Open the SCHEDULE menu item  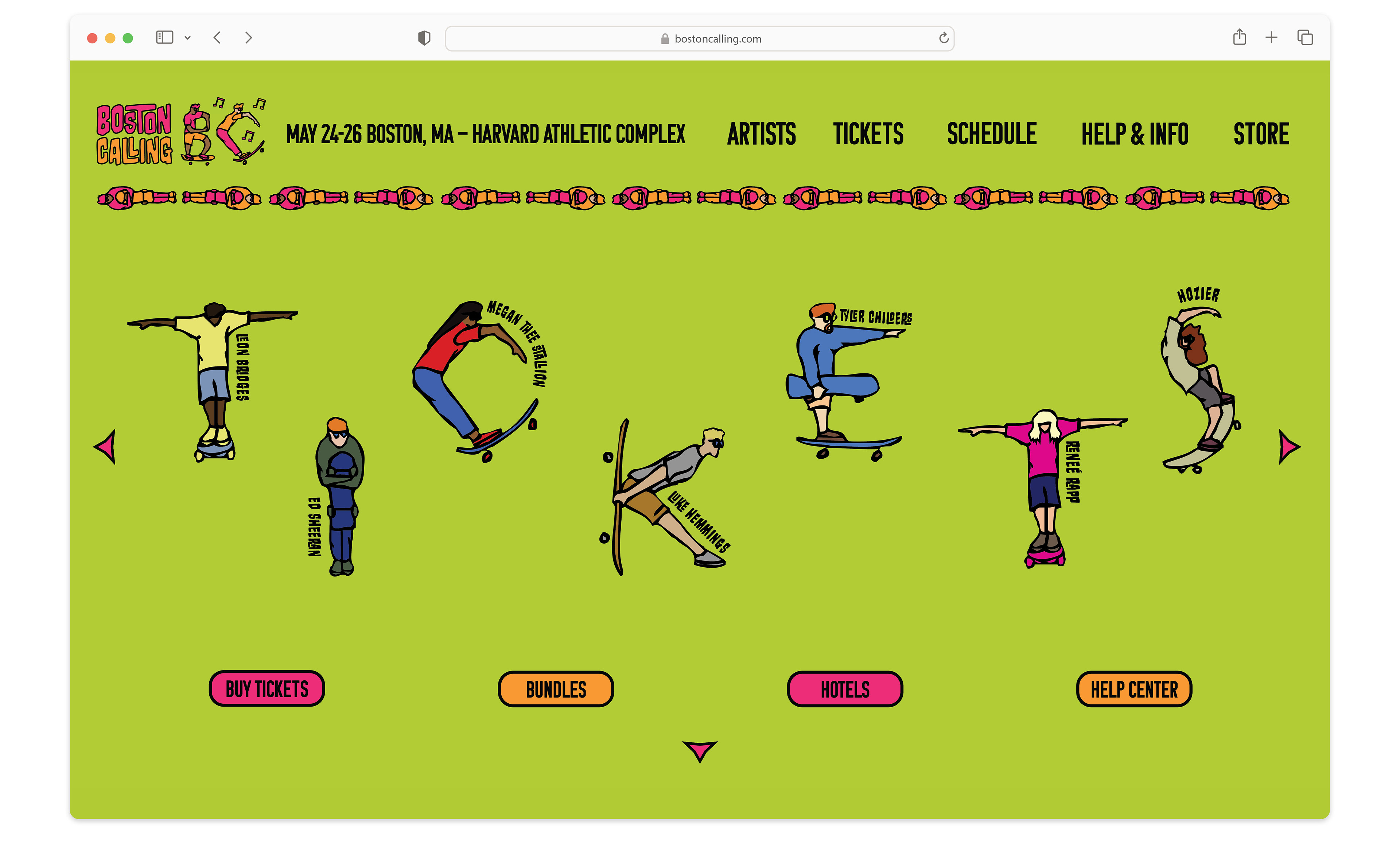tap(991, 134)
